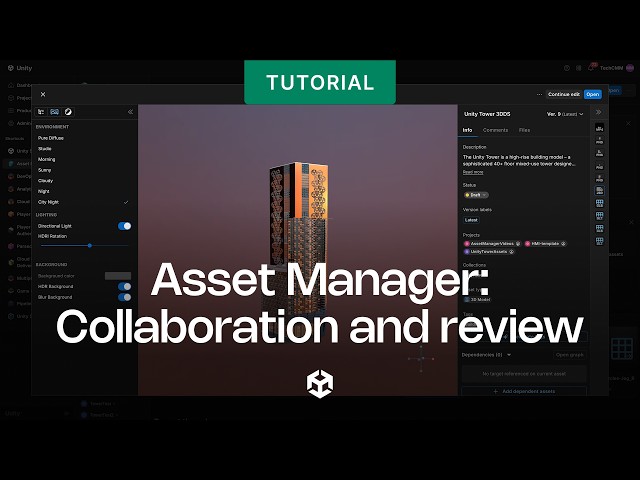
Task: Open the apps grid icon in the top bar
Action: click(578, 68)
